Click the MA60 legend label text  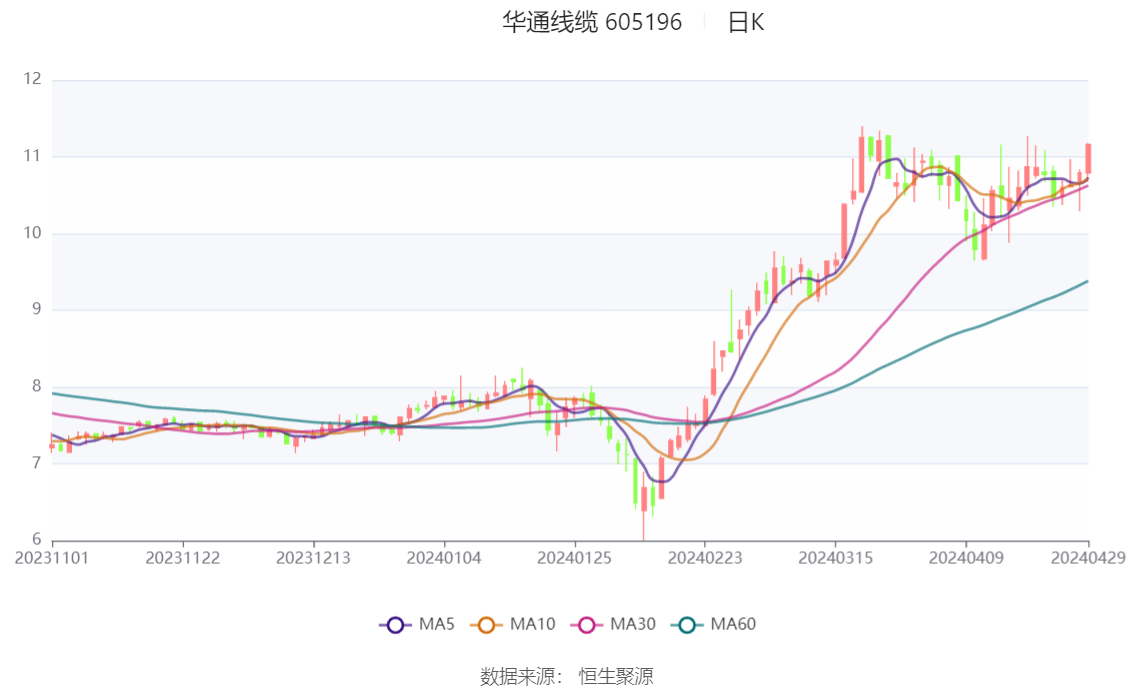(x=733, y=625)
